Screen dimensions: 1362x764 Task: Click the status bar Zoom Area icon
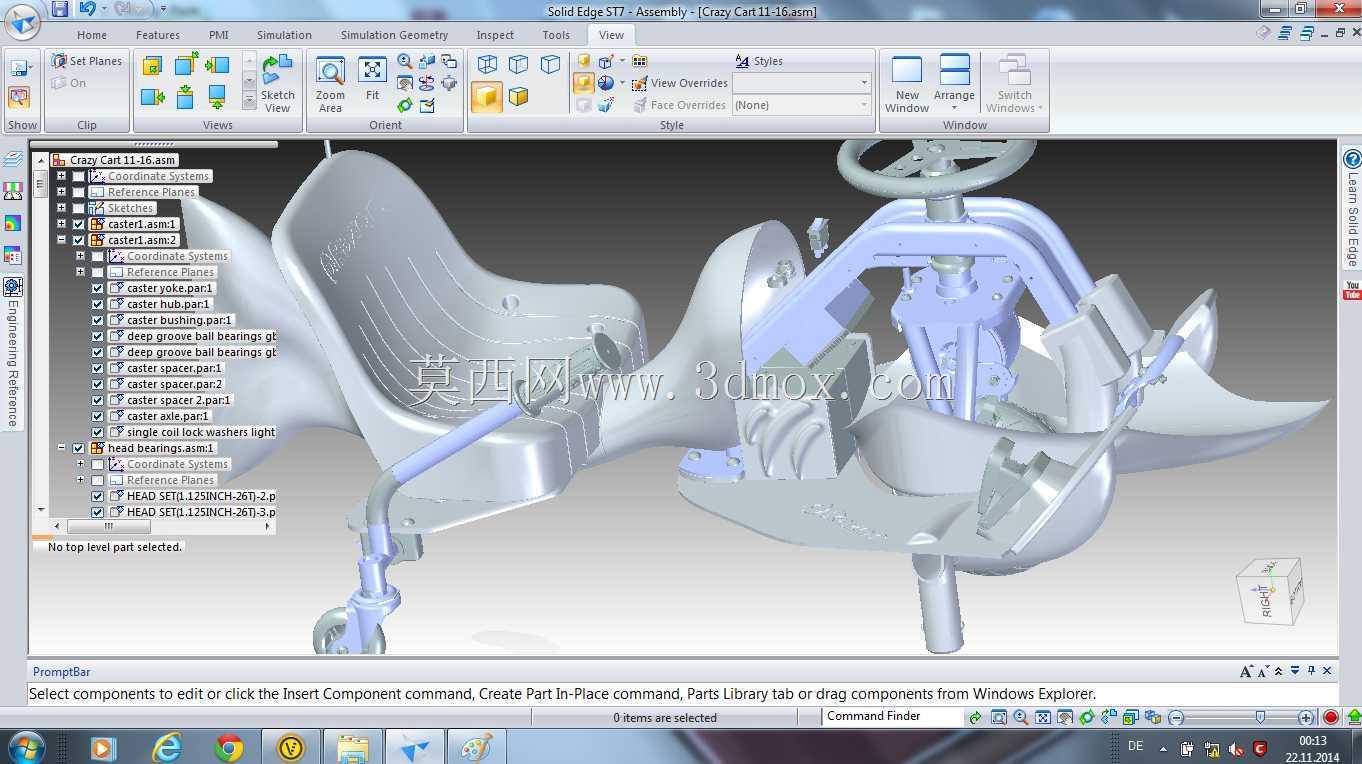[x=999, y=717]
